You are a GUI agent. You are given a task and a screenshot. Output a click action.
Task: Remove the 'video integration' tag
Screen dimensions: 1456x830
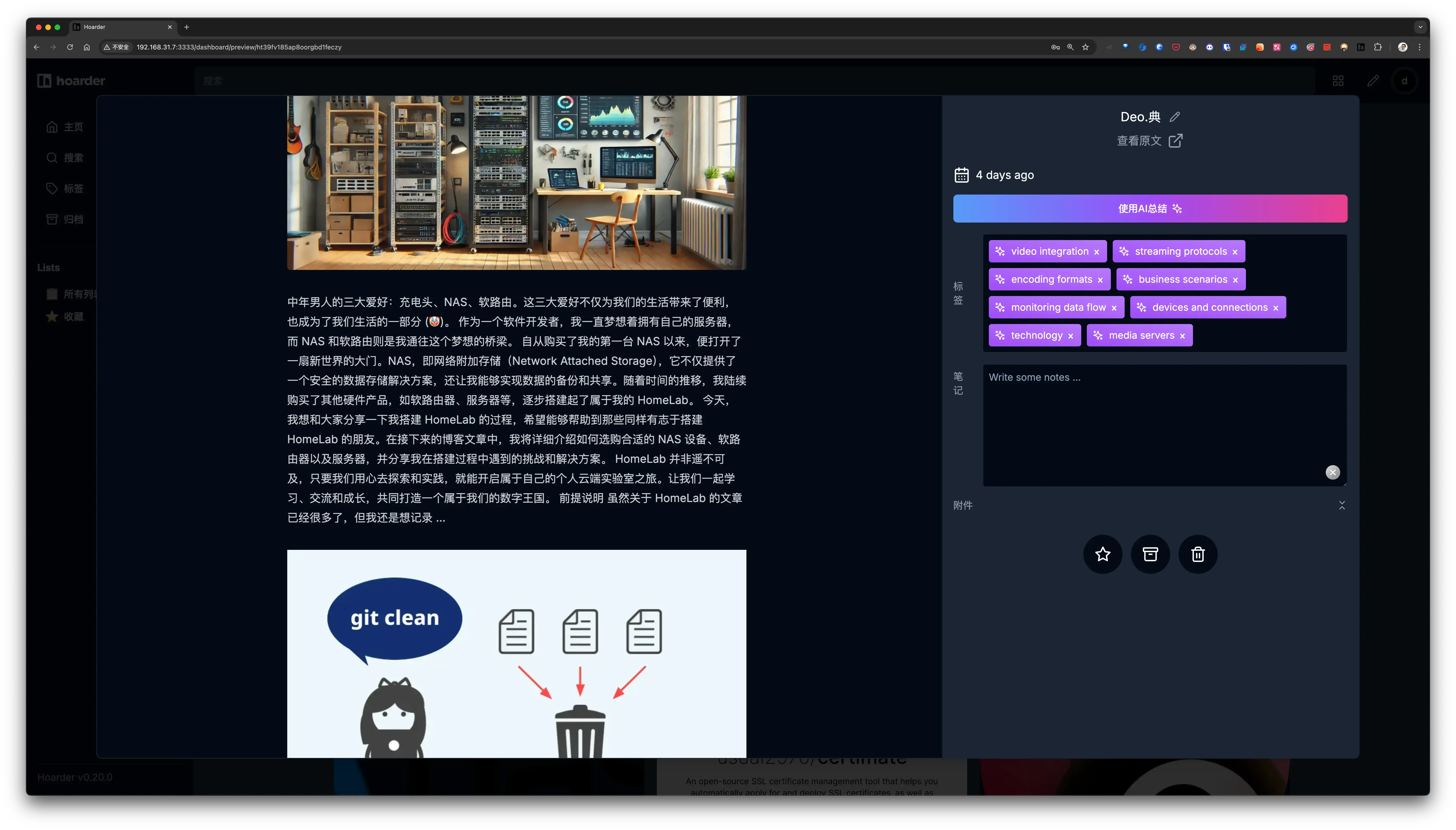coord(1096,252)
